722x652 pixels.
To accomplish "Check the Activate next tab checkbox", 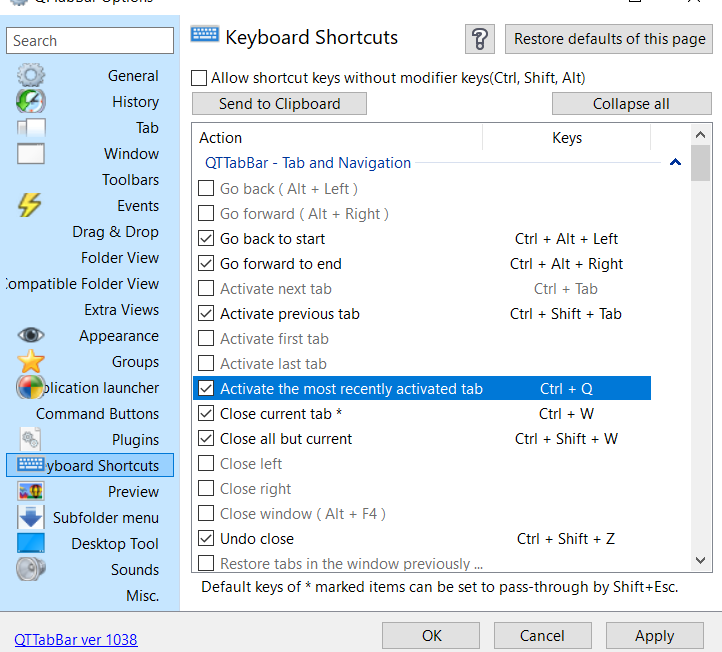I will (206, 288).
